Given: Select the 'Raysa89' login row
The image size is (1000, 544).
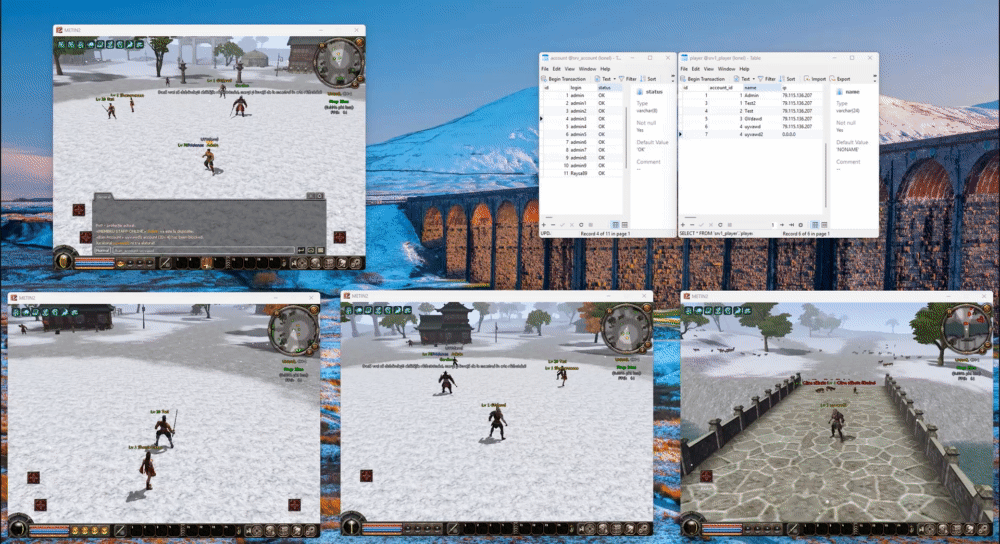Looking at the screenshot, I should (582, 173).
